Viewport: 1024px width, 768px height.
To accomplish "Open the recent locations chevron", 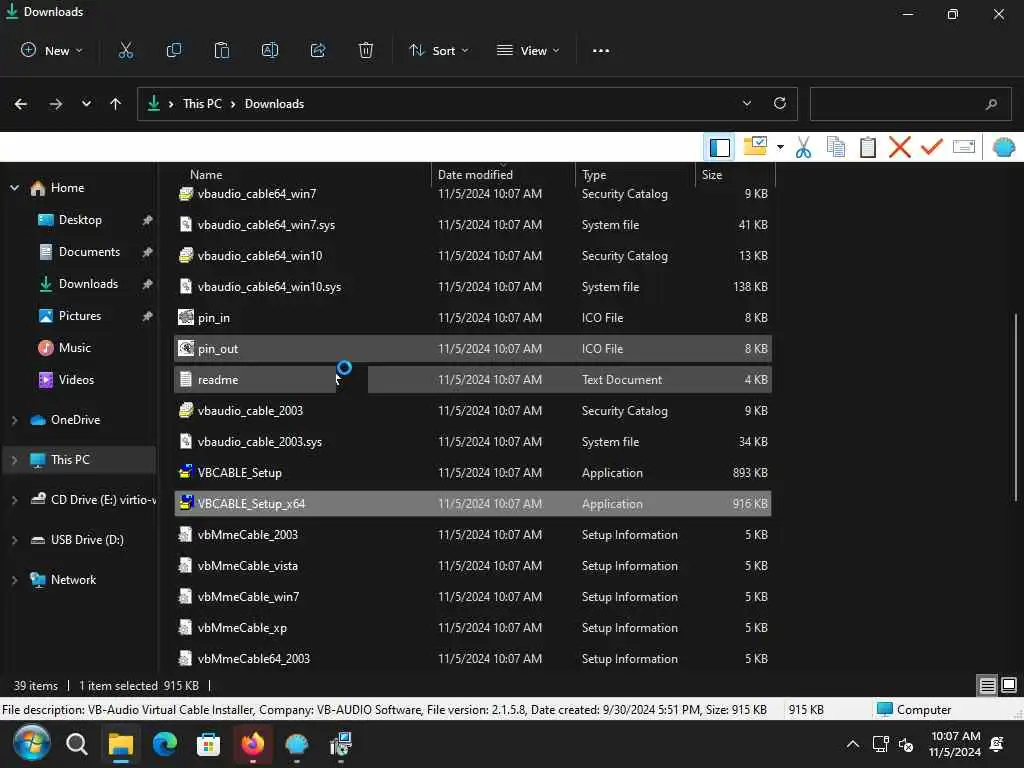I will (86, 104).
